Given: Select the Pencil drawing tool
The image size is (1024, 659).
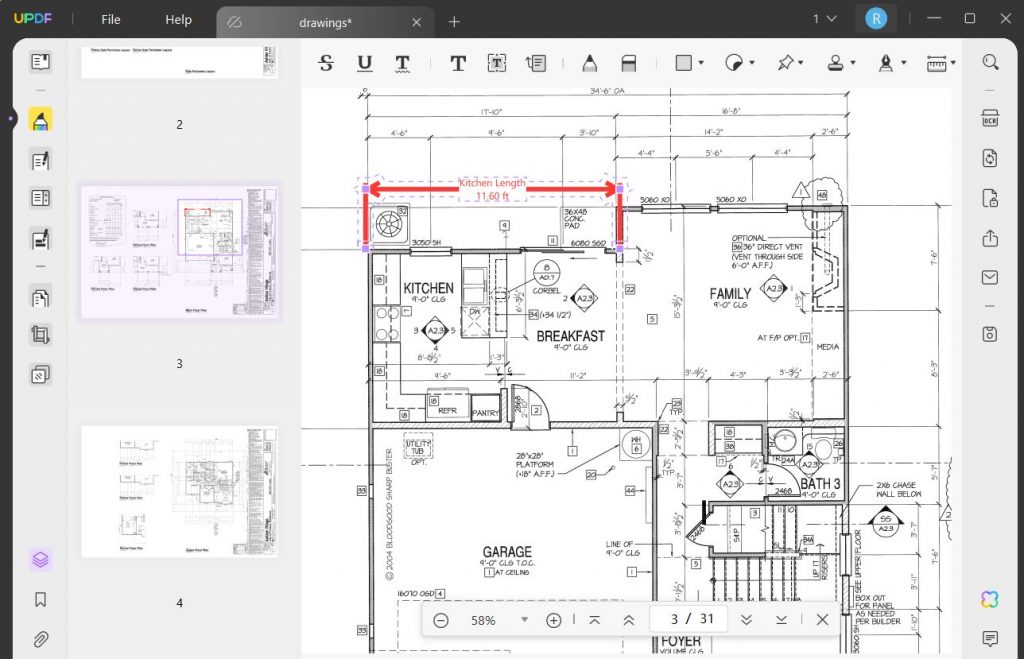Looking at the screenshot, I should click(x=589, y=62).
